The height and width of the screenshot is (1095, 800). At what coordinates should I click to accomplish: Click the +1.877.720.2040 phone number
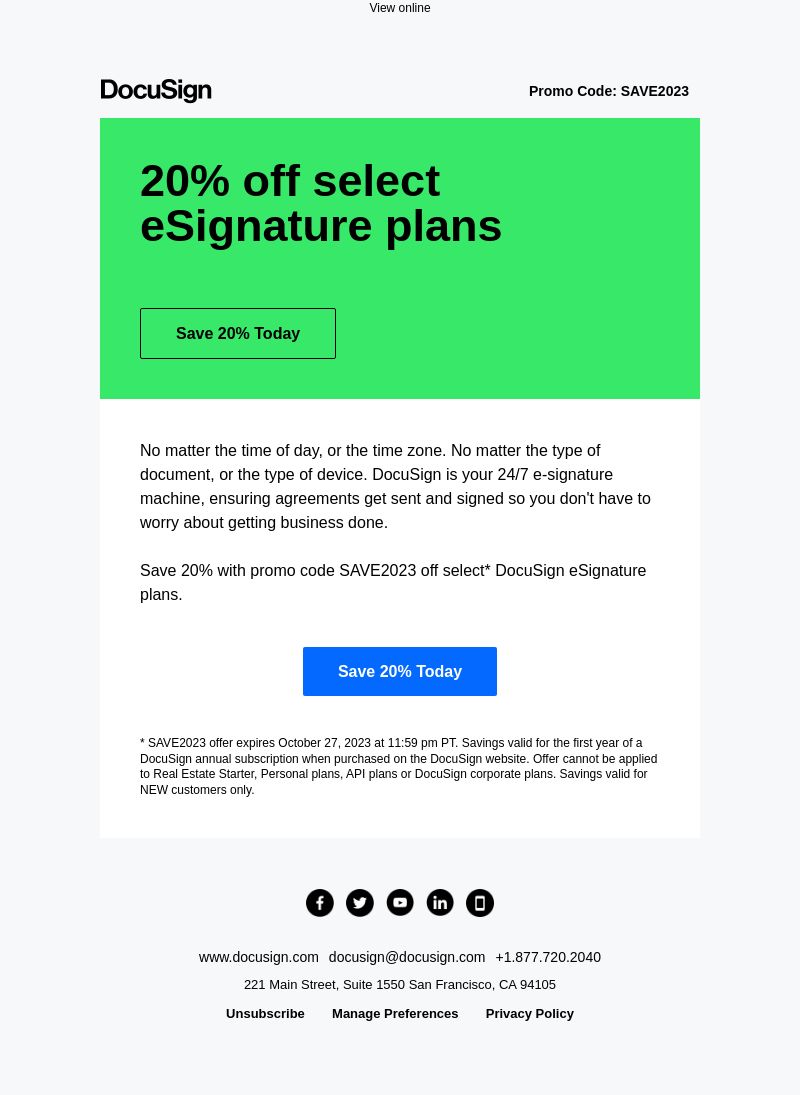[548, 957]
